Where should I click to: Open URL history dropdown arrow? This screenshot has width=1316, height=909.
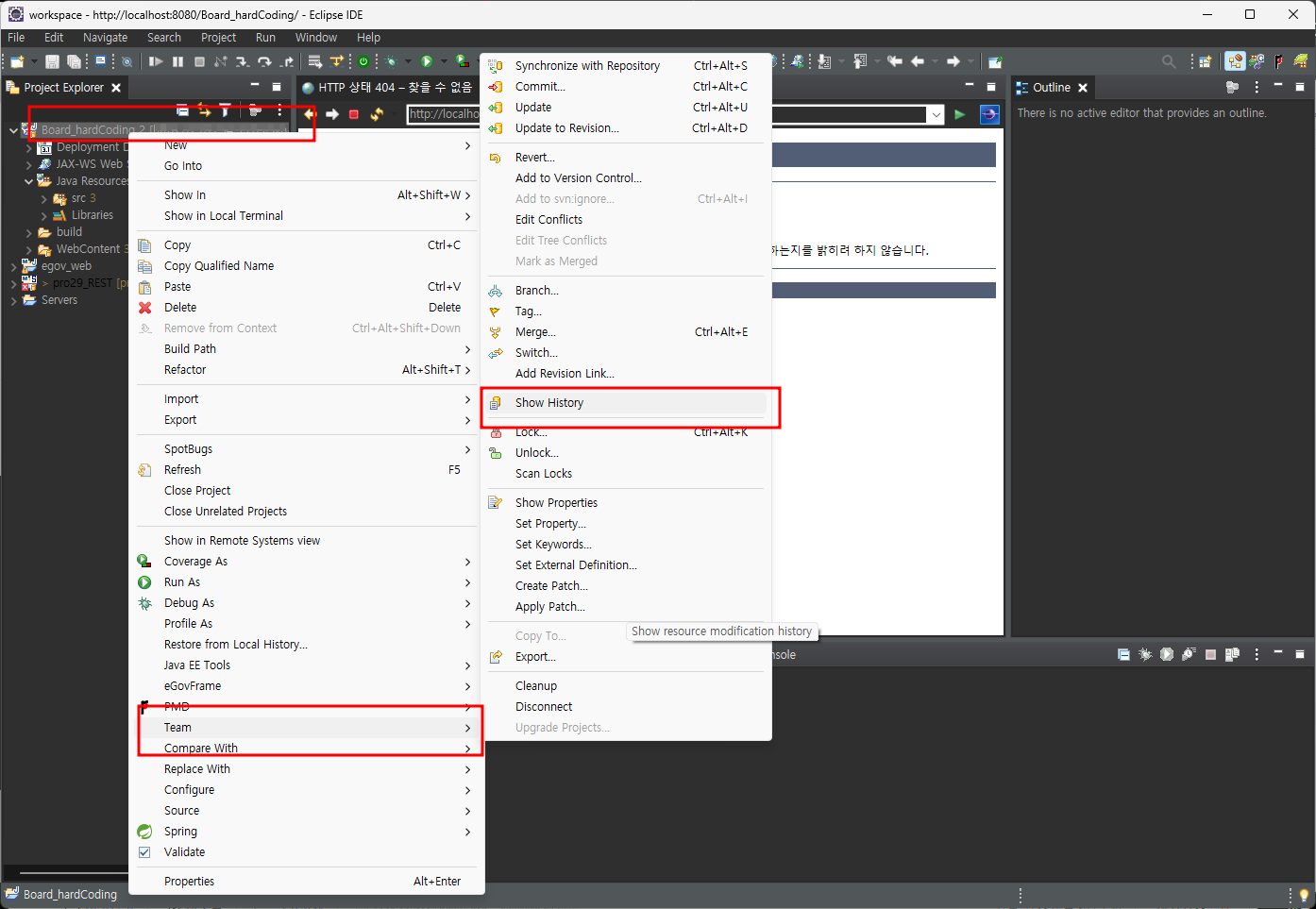point(936,114)
